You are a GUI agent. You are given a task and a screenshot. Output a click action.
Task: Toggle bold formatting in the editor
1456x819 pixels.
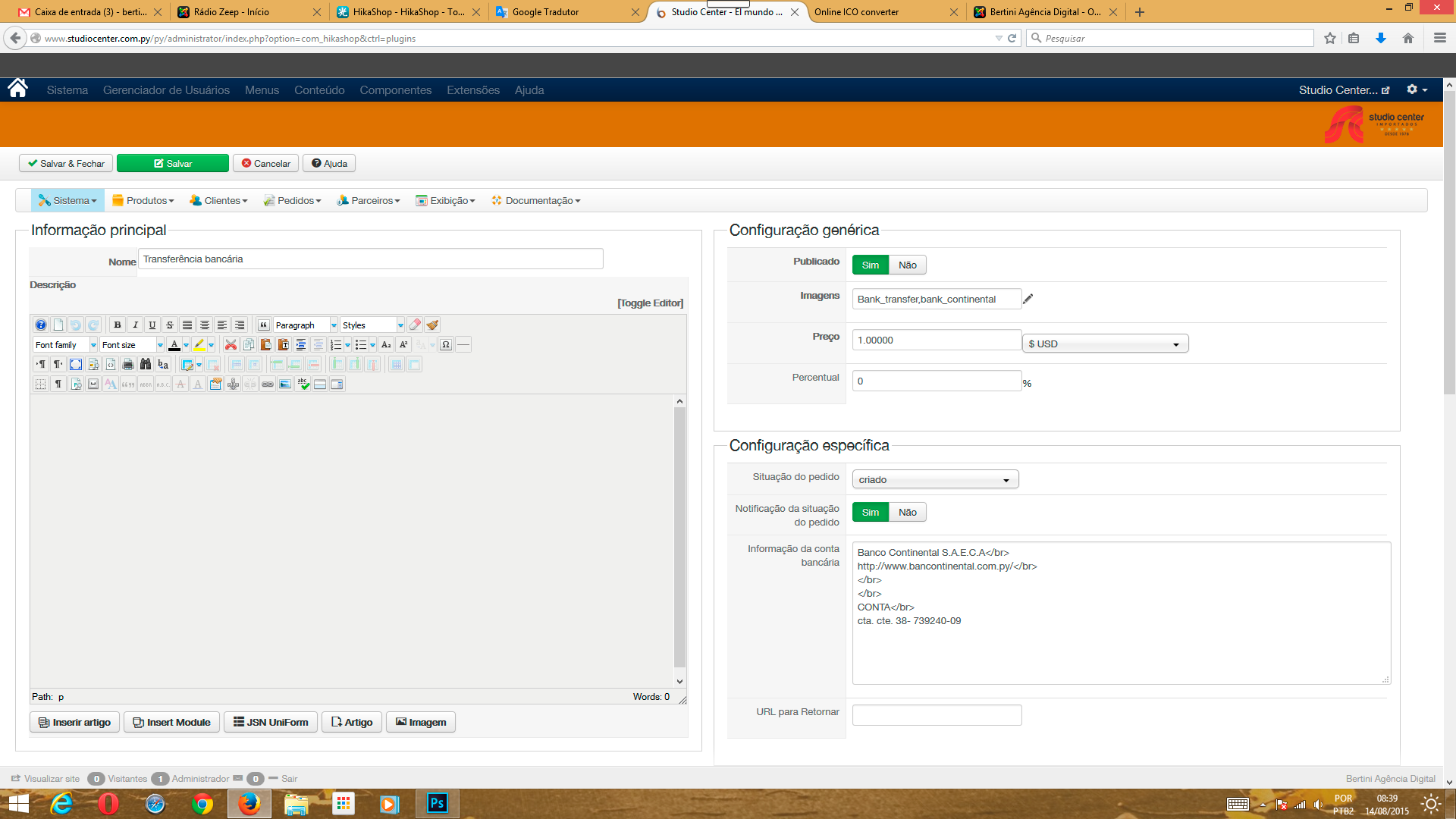118,325
